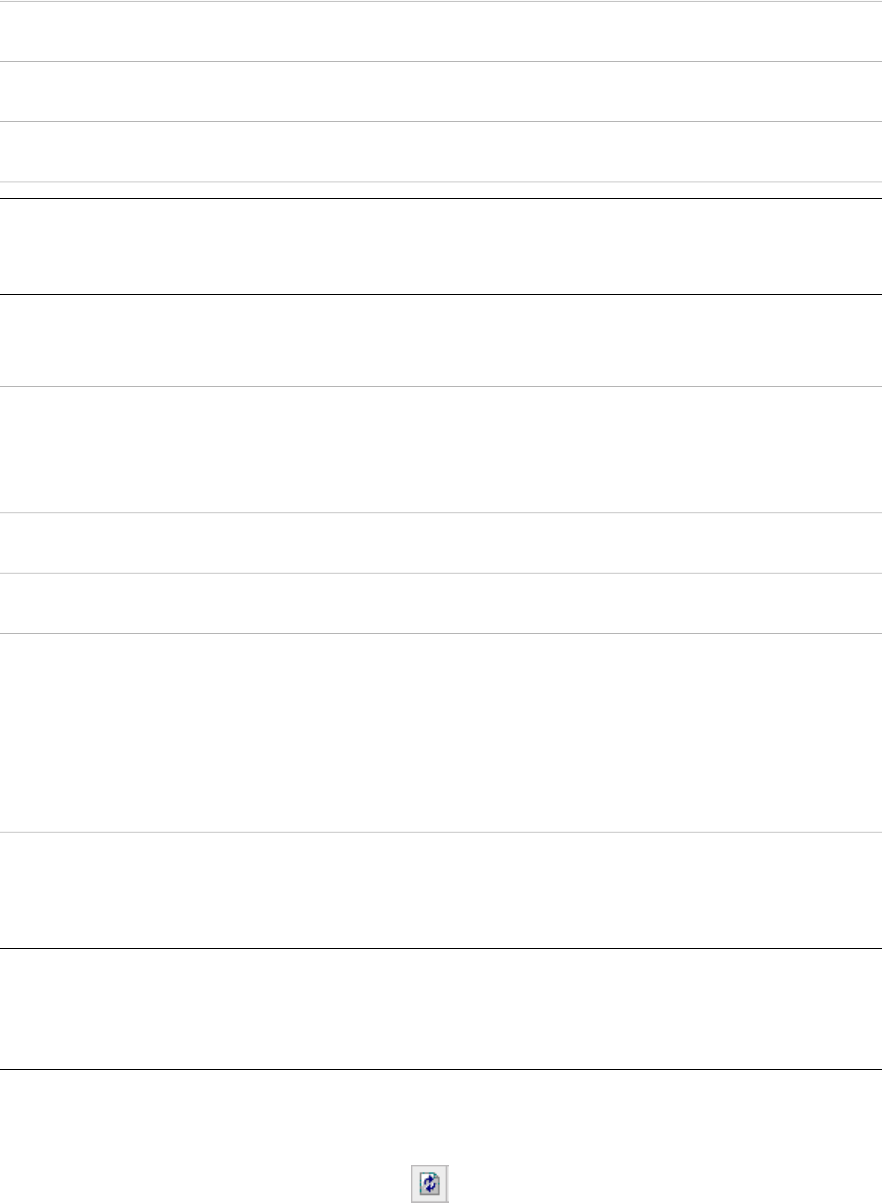The height and width of the screenshot is (1203, 882).
Task: Click the short empty row directly above the tallest row
Action: pos(440,602)
